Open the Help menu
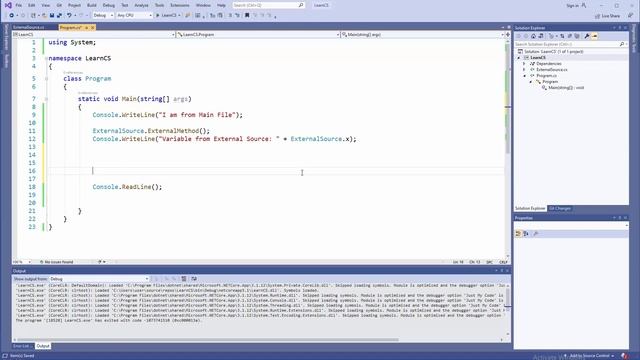Image resolution: width=640 pixels, height=360 pixels. (x=221, y=5)
